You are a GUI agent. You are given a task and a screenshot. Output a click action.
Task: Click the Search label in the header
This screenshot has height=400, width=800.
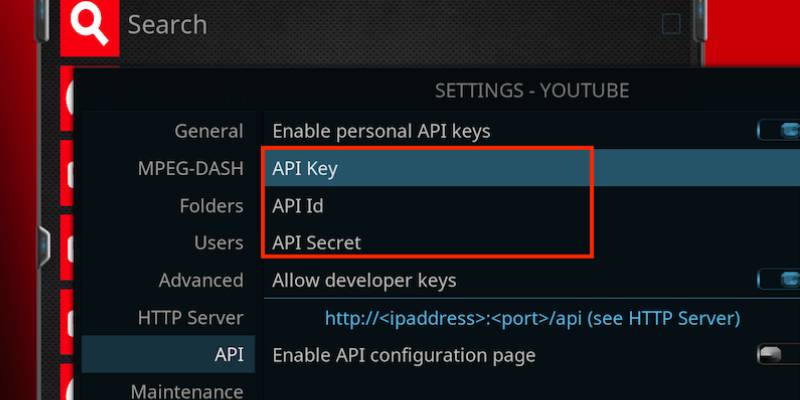click(167, 24)
